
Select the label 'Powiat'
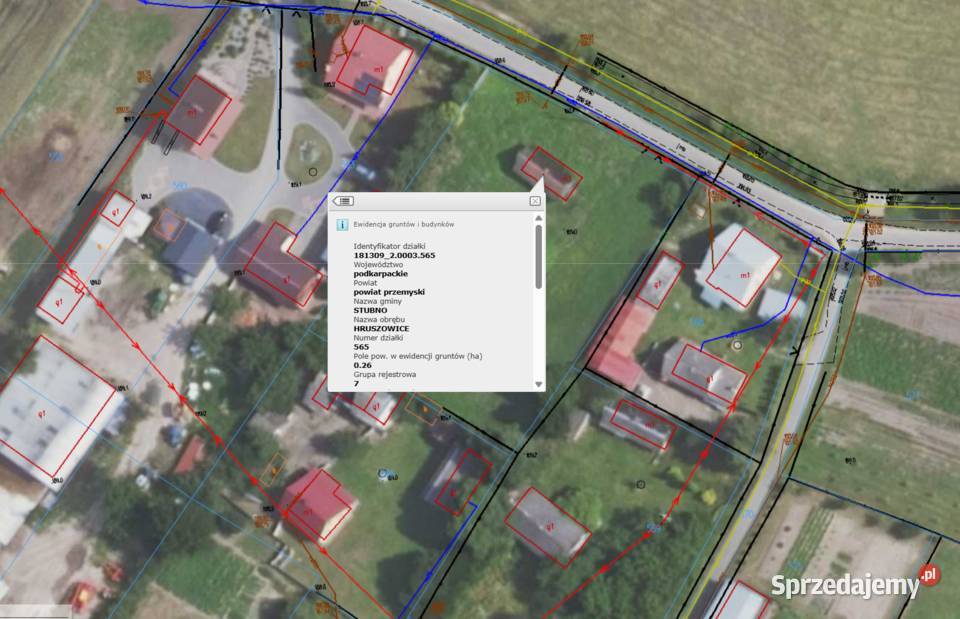366,283
